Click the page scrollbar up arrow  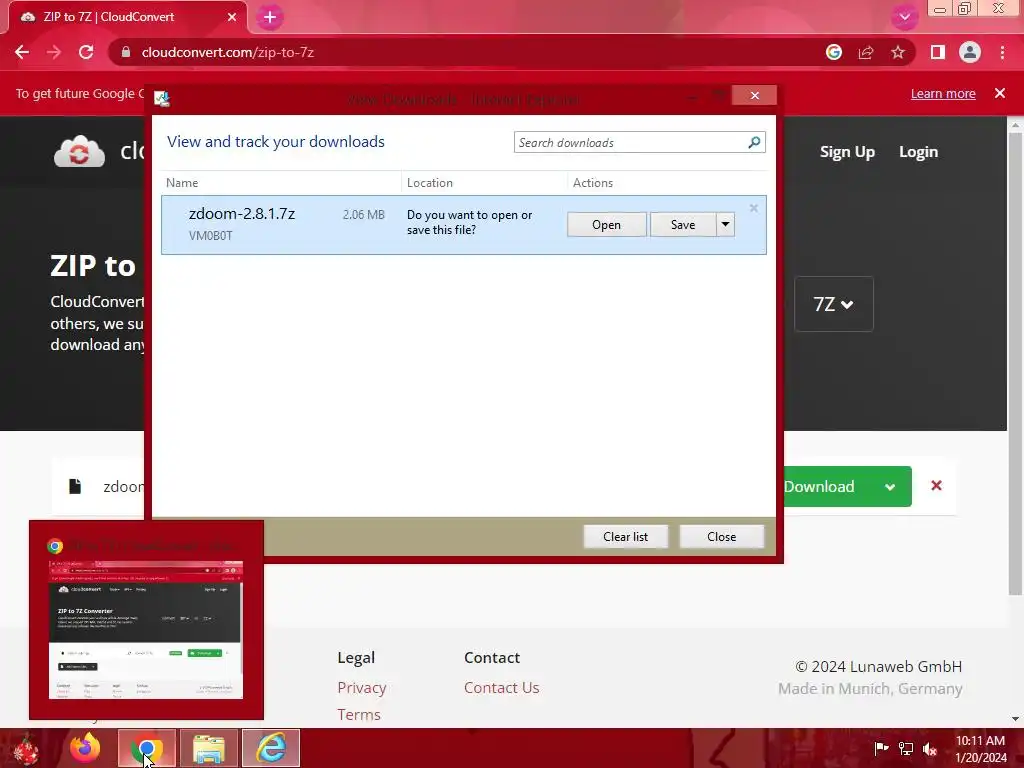1015,125
